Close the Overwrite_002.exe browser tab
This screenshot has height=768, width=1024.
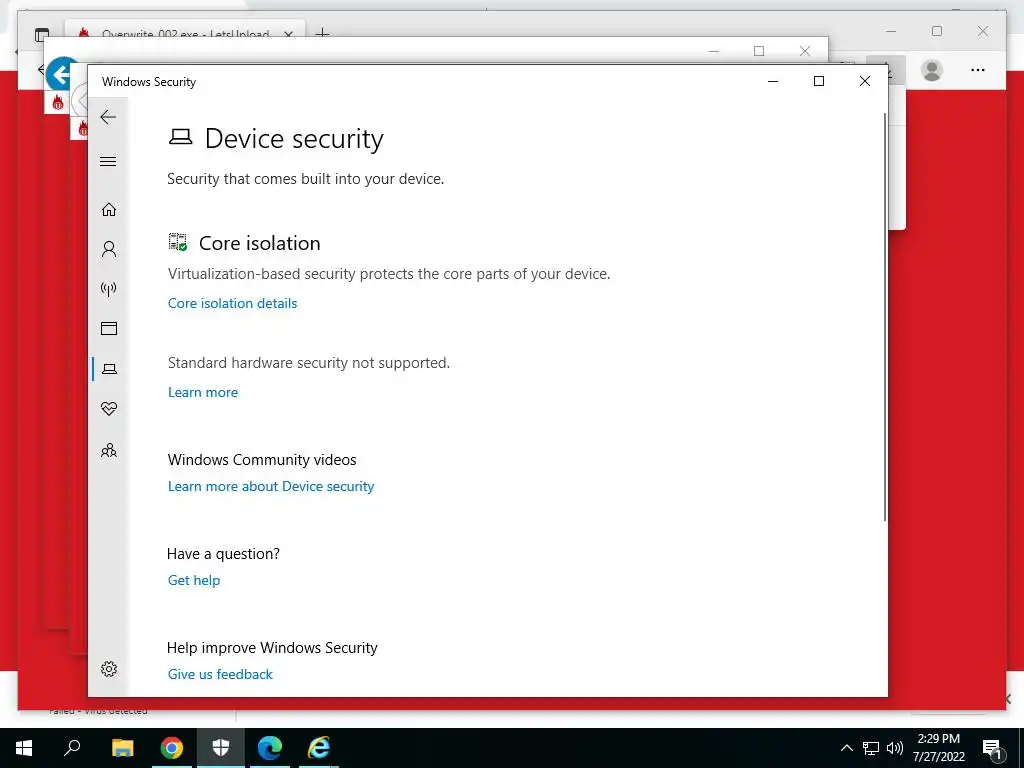point(288,33)
